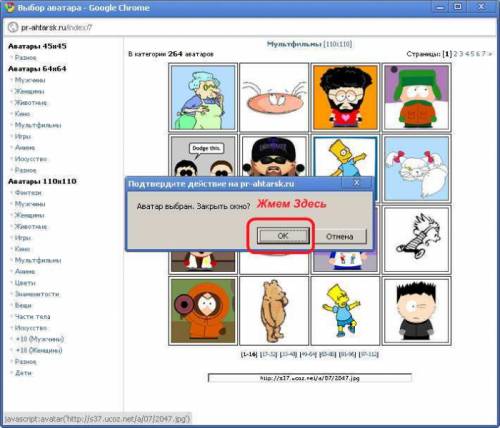Viewport: 500px width, 428px height.
Task: Open Игры under Аватары 64x64
Action: click(23, 136)
